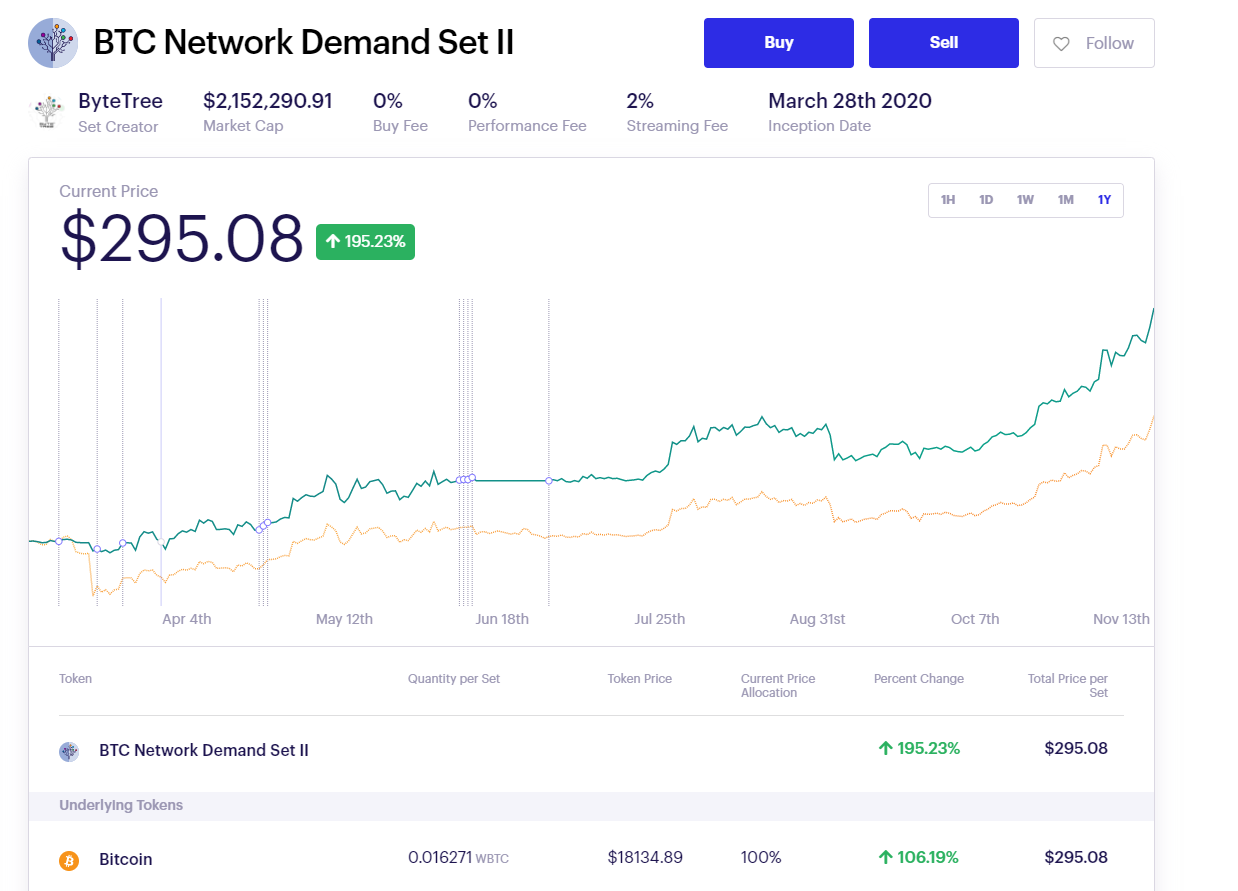
Task: Click the small set icon in token table
Action: click(69, 751)
